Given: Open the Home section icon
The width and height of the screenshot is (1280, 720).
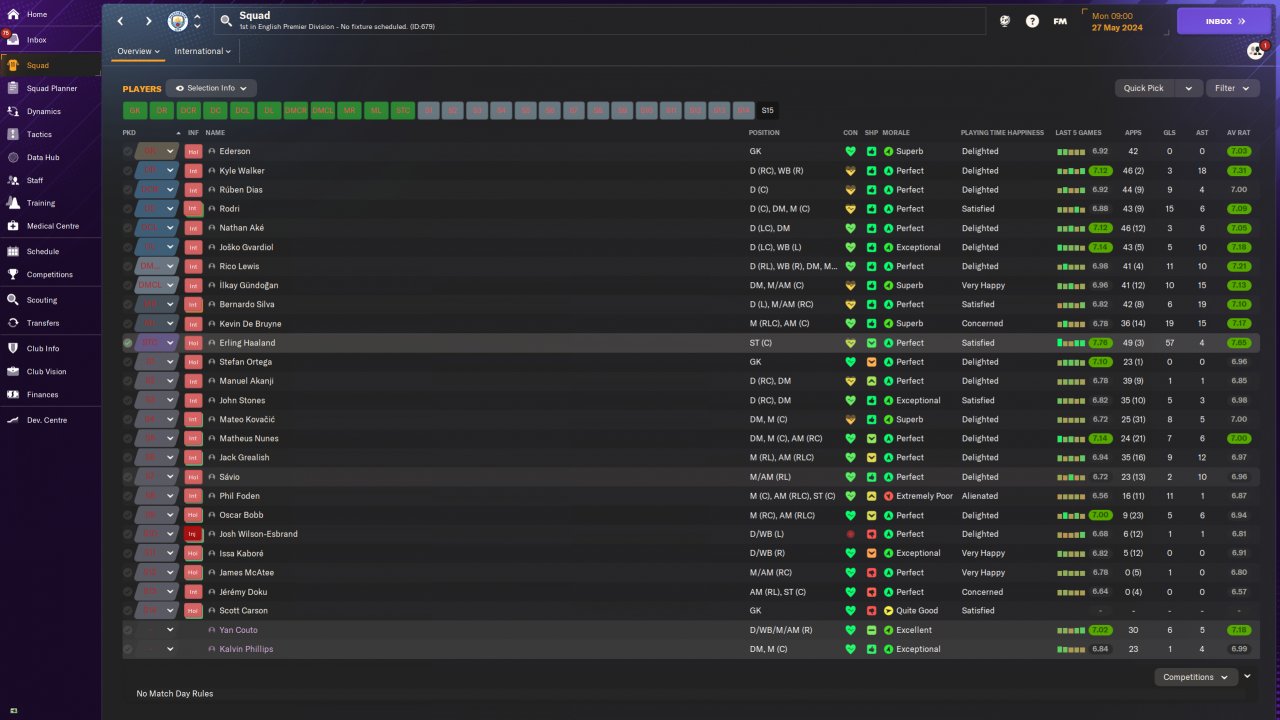Looking at the screenshot, I should (13, 14).
